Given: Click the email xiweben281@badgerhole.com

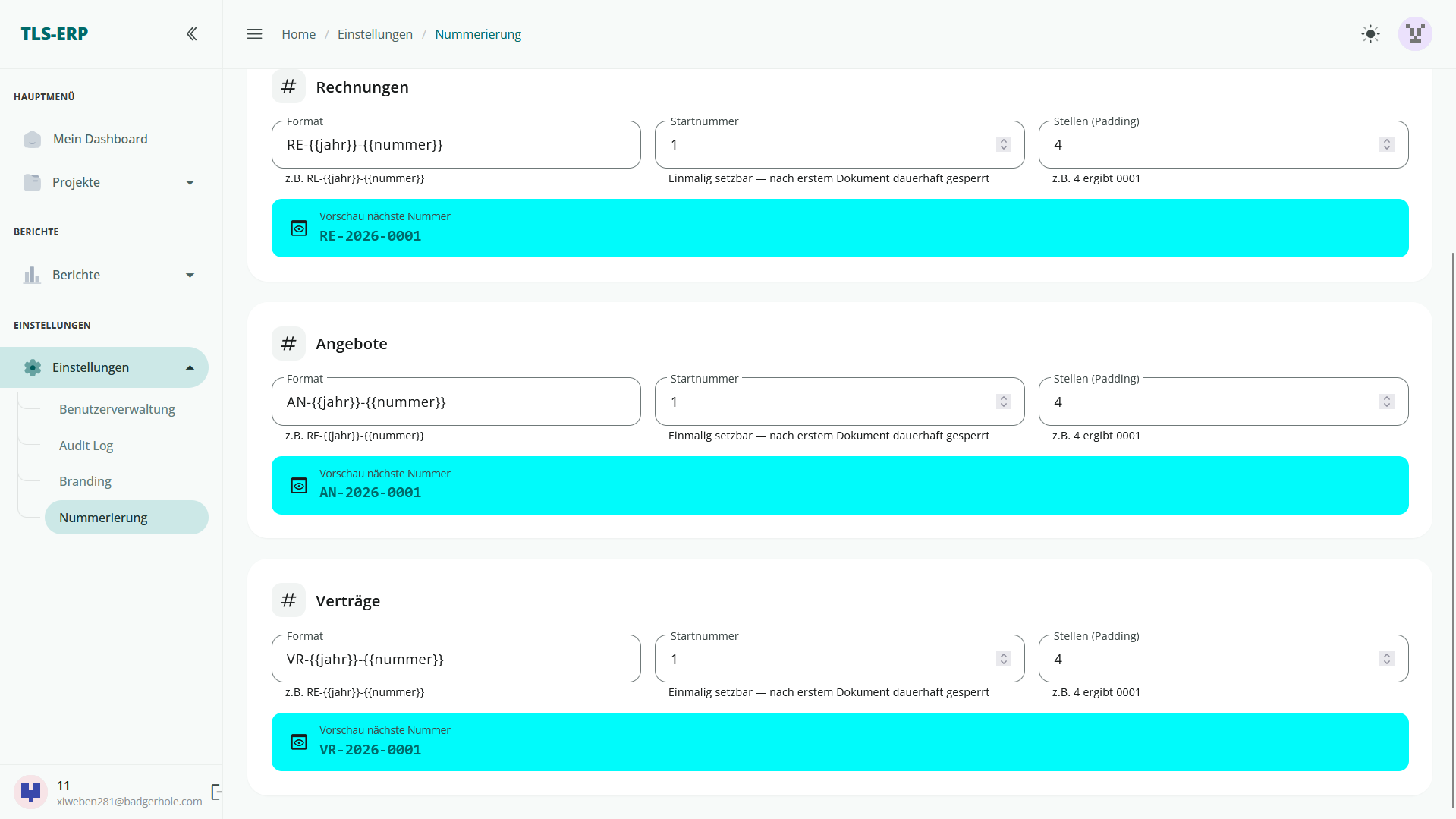Looking at the screenshot, I should pos(130,802).
